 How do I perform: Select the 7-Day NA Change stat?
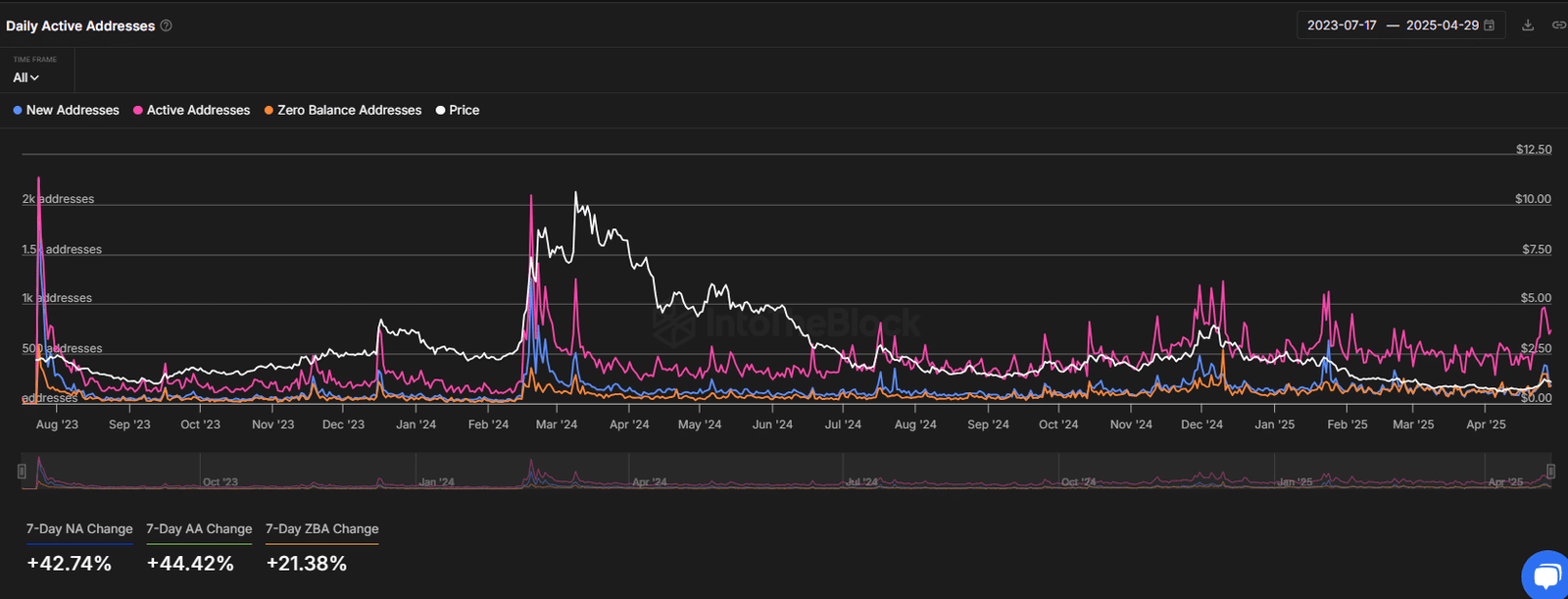(x=79, y=529)
